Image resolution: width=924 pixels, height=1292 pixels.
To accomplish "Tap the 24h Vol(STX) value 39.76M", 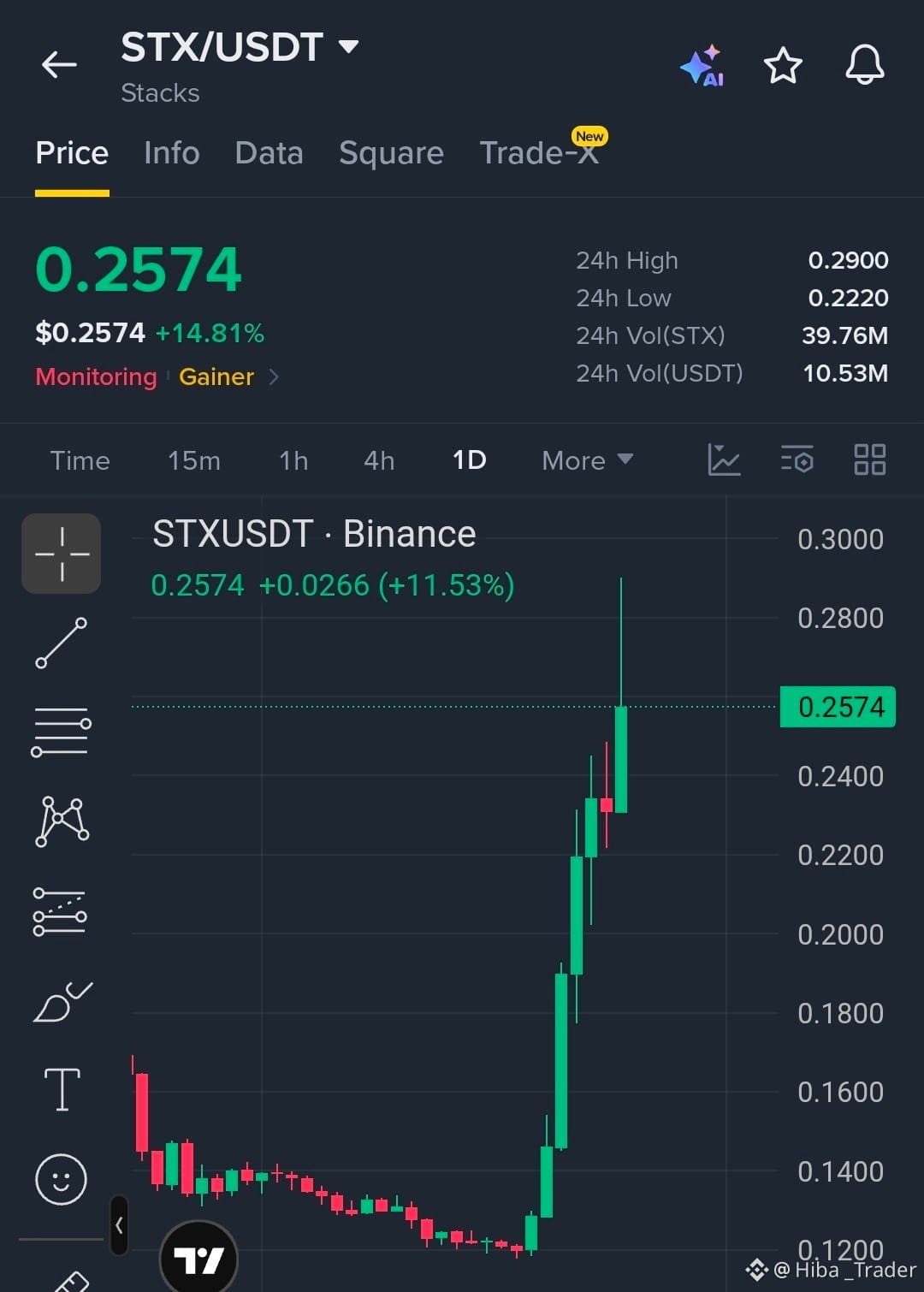I will click(844, 335).
